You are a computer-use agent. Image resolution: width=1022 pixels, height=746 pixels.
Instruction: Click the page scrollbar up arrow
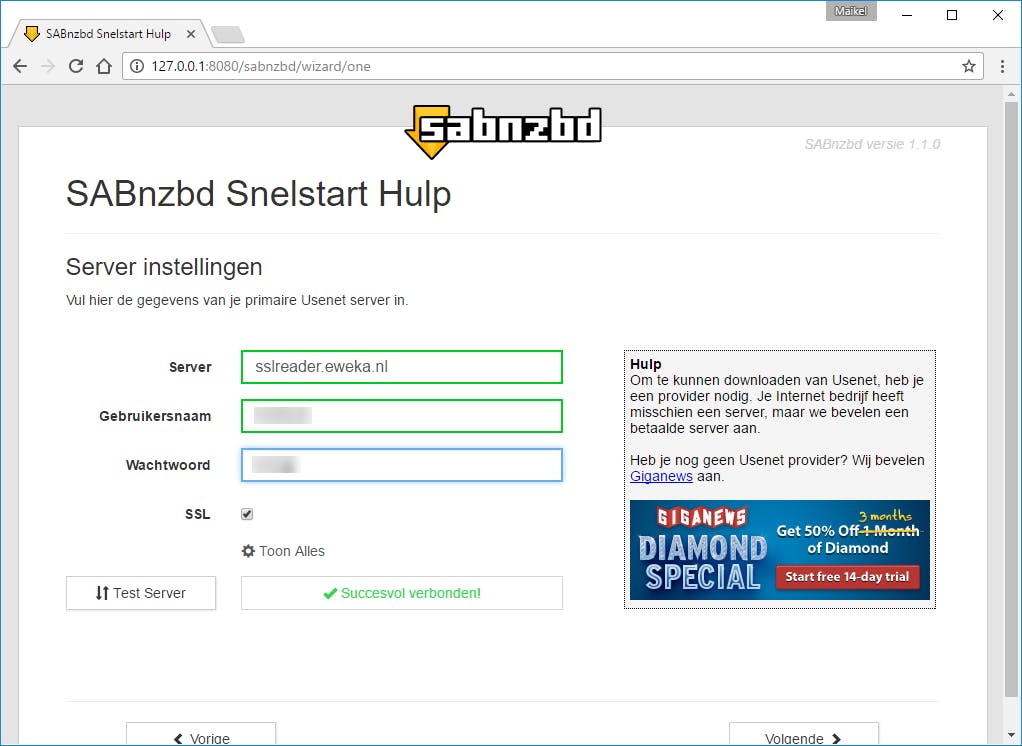(x=1011, y=94)
